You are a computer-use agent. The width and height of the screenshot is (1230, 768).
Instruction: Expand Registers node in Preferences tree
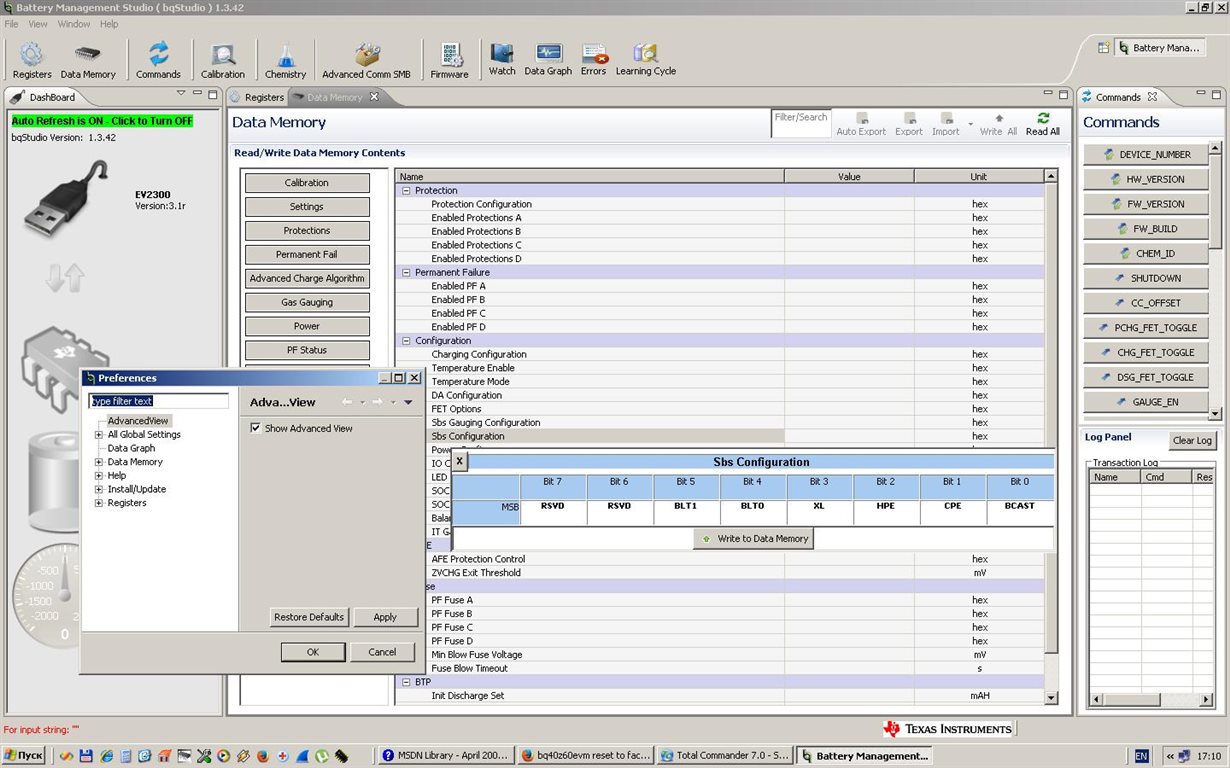click(x=99, y=503)
